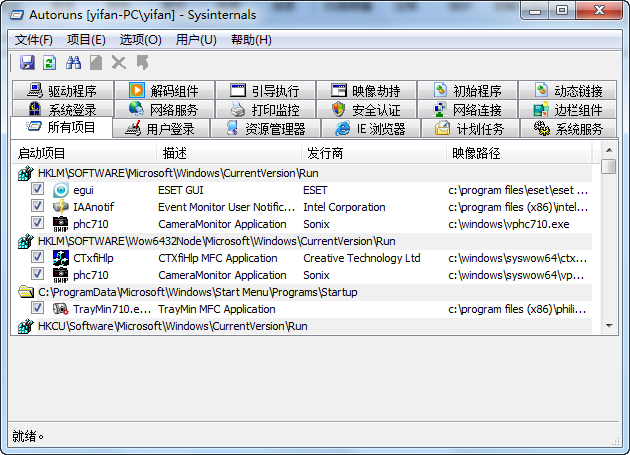
Task: Disable the TrayMin710 startup checkbox
Action: click(x=37, y=308)
